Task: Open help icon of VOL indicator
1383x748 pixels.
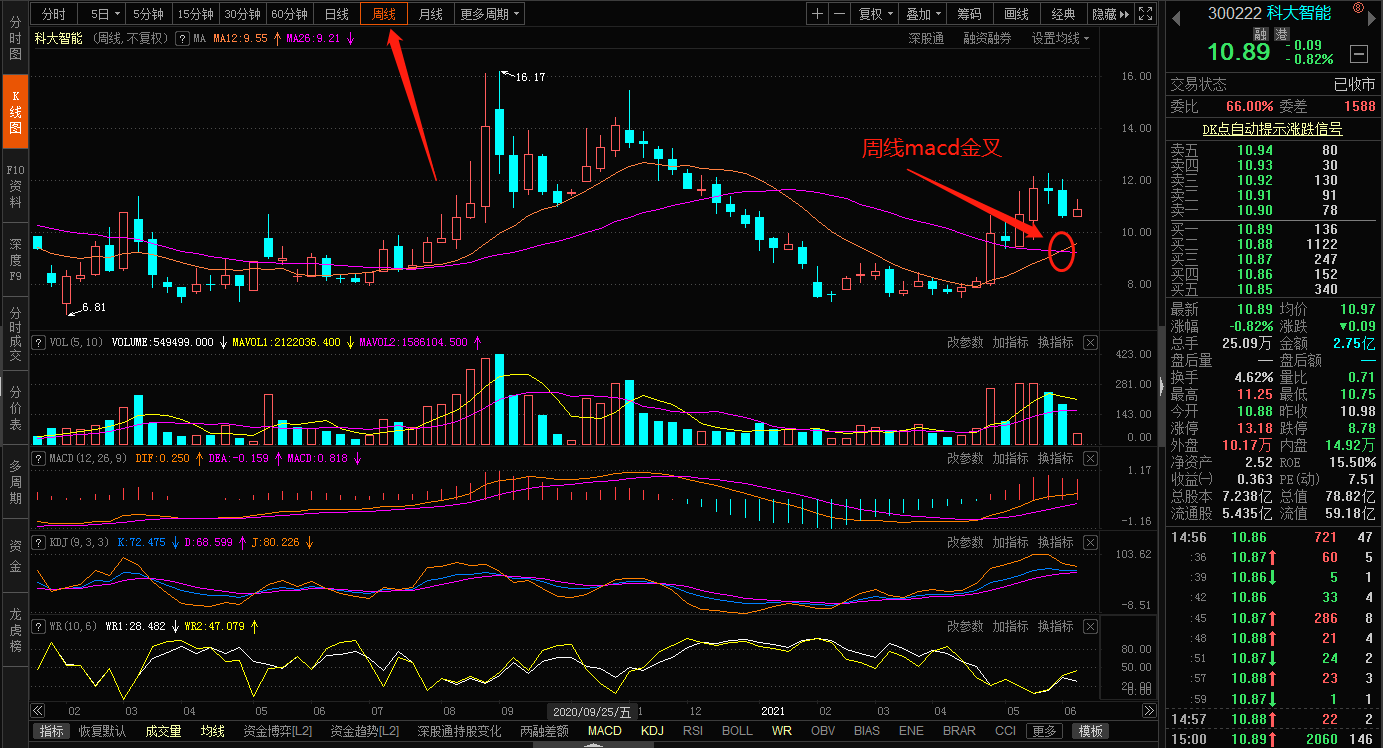Action: [39, 342]
